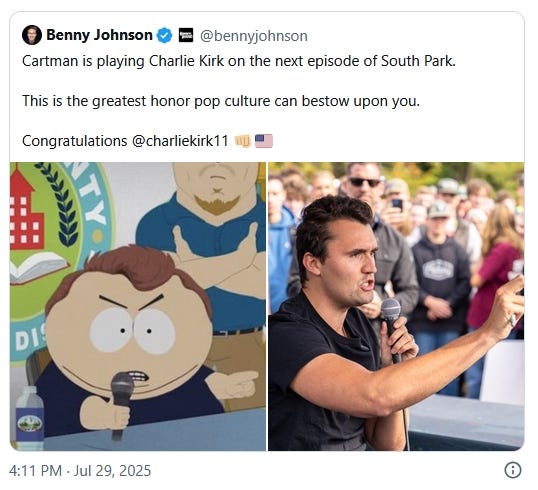The height and width of the screenshot is (490, 538).
Task: Click the fist bump emoji
Action: [243, 141]
